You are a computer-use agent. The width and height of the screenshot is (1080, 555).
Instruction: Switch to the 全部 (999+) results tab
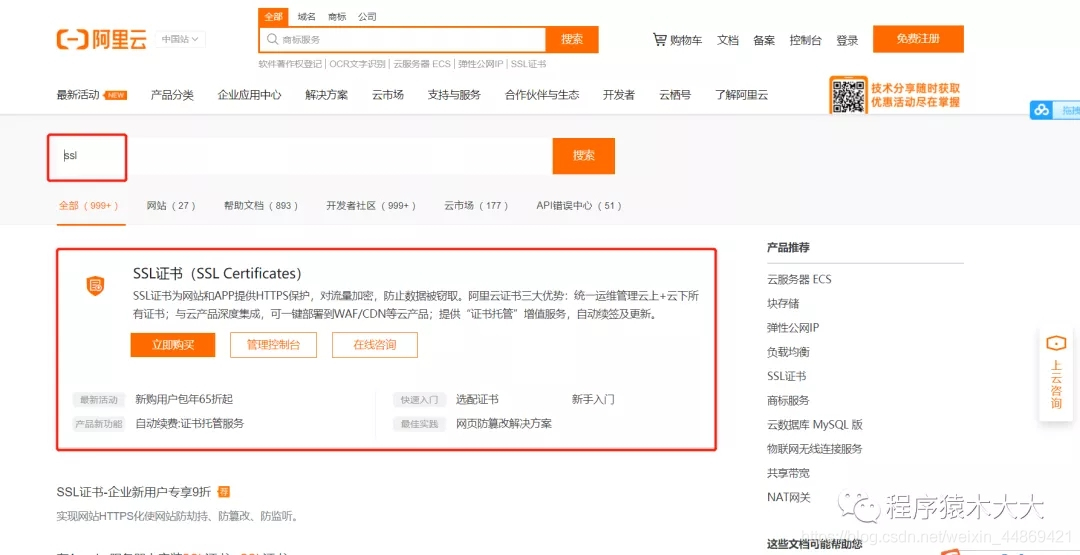[90, 205]
